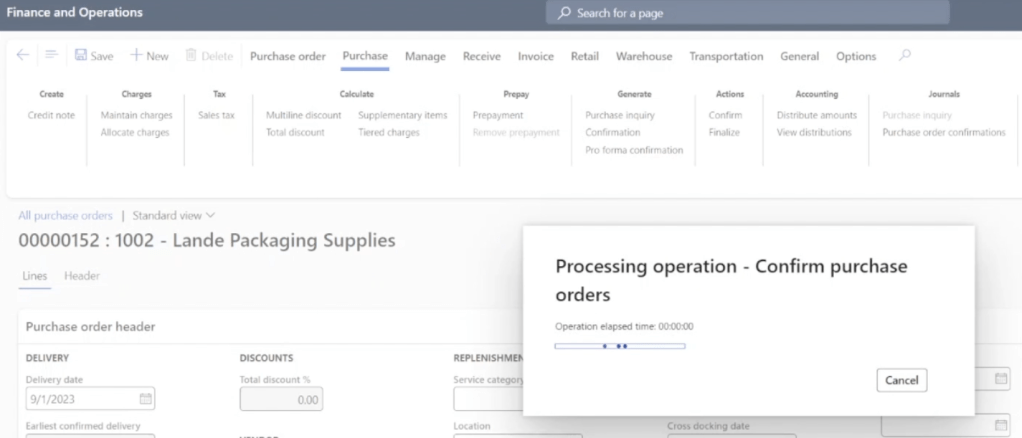This screenshot has height=438, width=1022.
Task: Click the Confirm action in ribbon
Action: 725,115
